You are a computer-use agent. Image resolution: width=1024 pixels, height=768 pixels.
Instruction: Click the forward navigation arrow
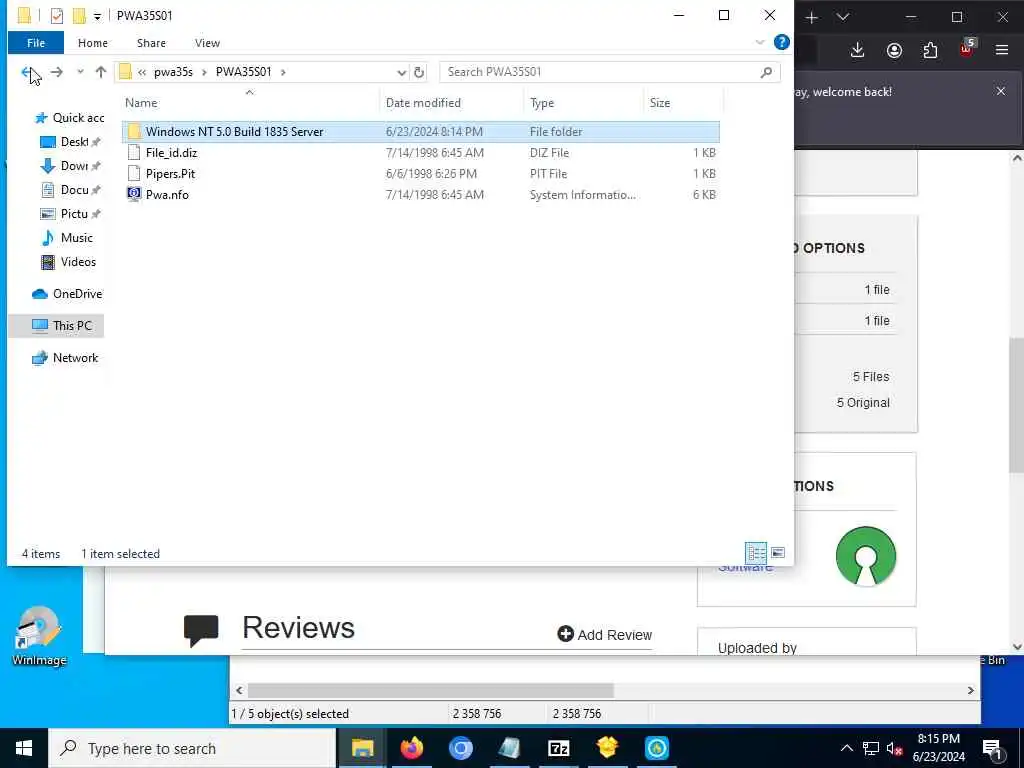pyautogui.click(x=57, y=72)
